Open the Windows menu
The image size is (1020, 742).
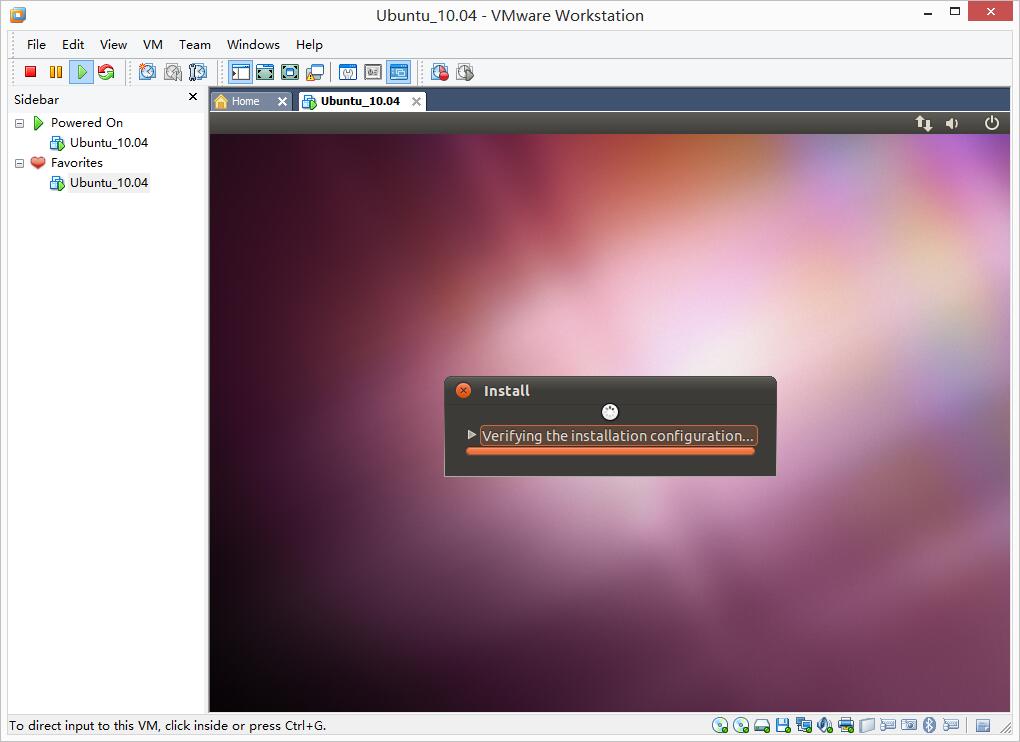pyautogui.click(x=253, y=44)
